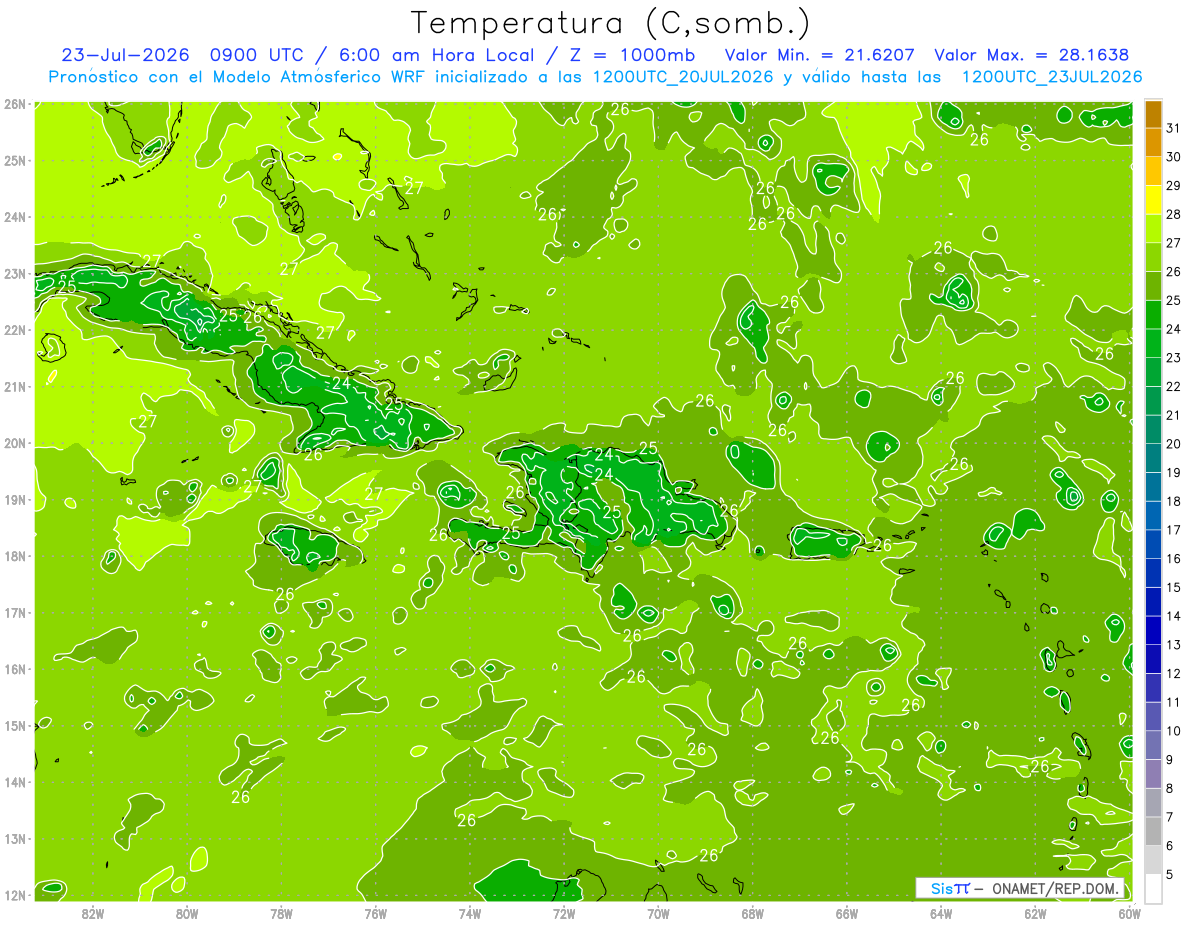This screenshot has height=927, width=1200.
Task: Click the 74W longitude axis label
Action: point(470,914)
